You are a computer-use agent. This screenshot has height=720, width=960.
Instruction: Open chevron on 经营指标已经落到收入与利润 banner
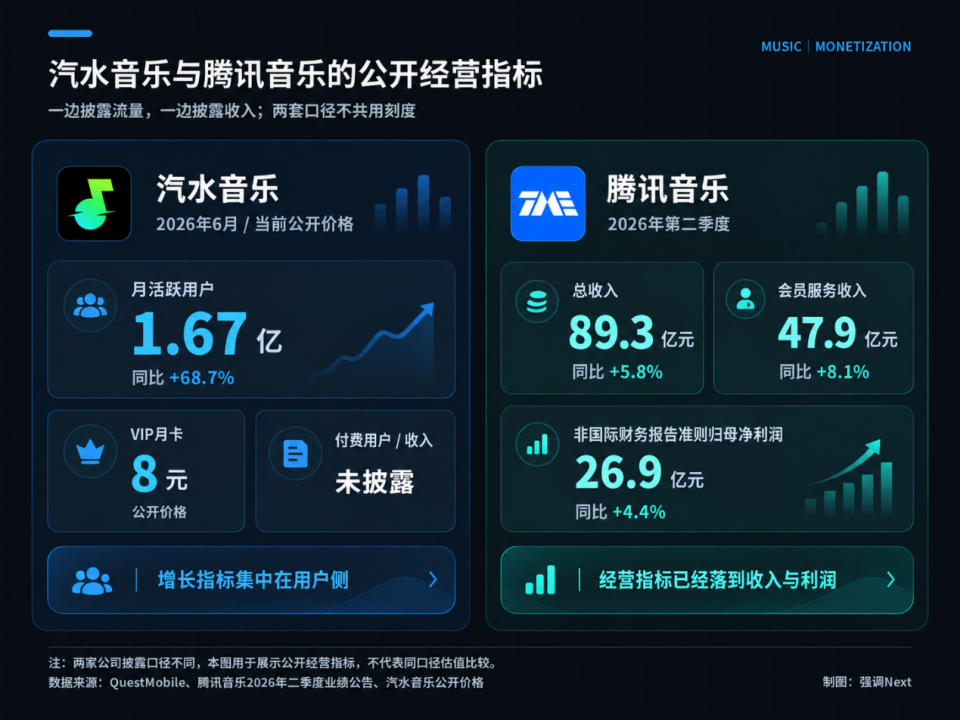pyautogui.click(x=890, y=579)
